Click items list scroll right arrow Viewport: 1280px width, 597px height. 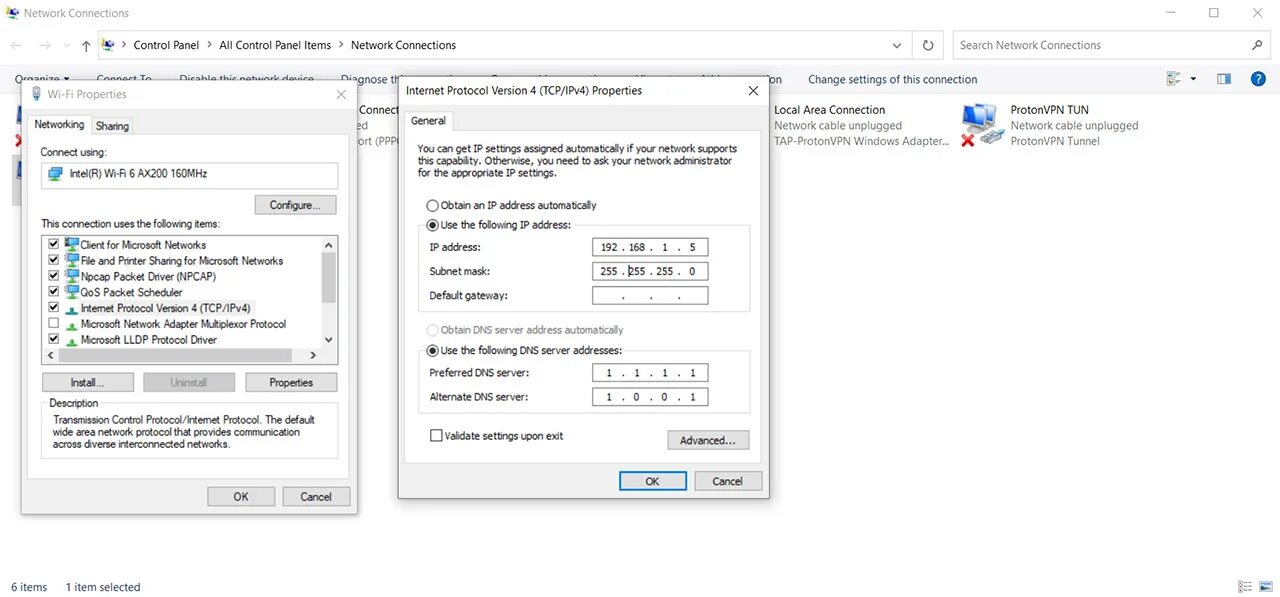point(313,356)
